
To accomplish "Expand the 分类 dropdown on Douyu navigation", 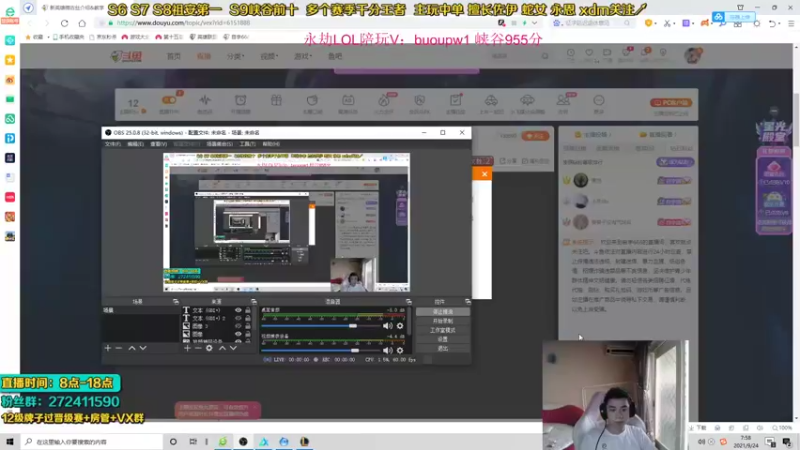I will pyautogui.click(x=235, y=56).
